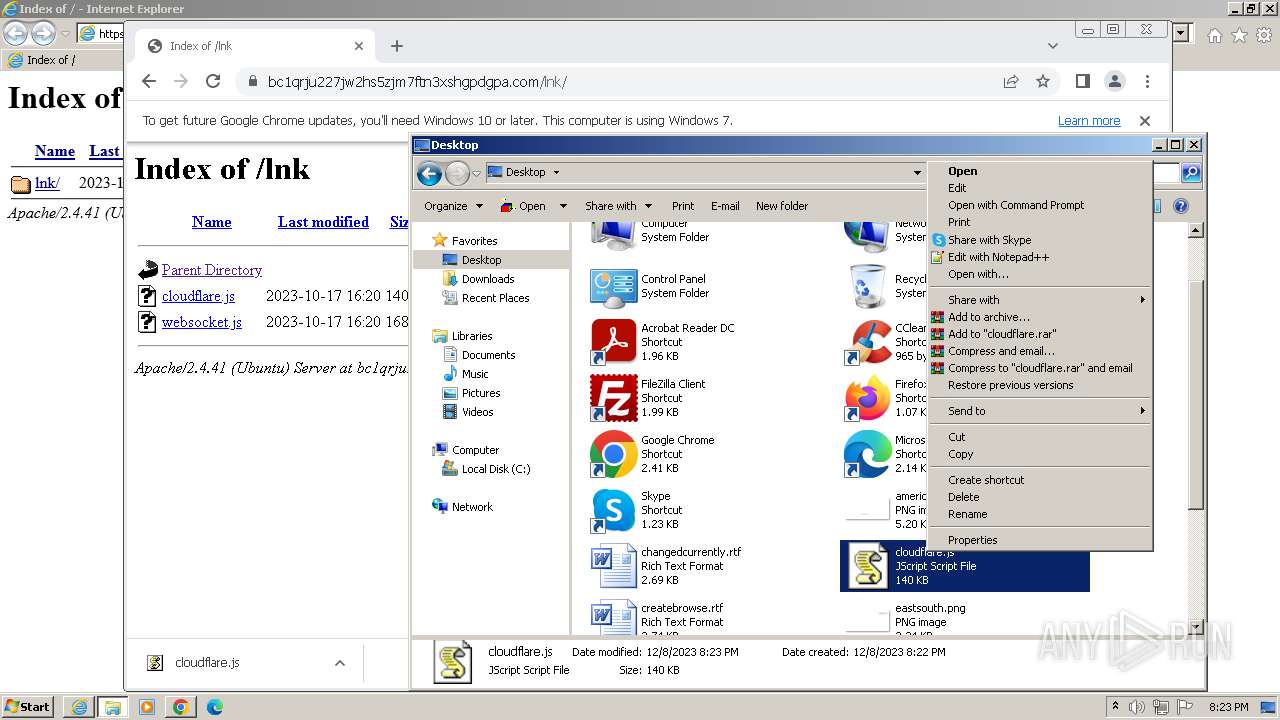Click the New folder toolbar button

[782, 206]
